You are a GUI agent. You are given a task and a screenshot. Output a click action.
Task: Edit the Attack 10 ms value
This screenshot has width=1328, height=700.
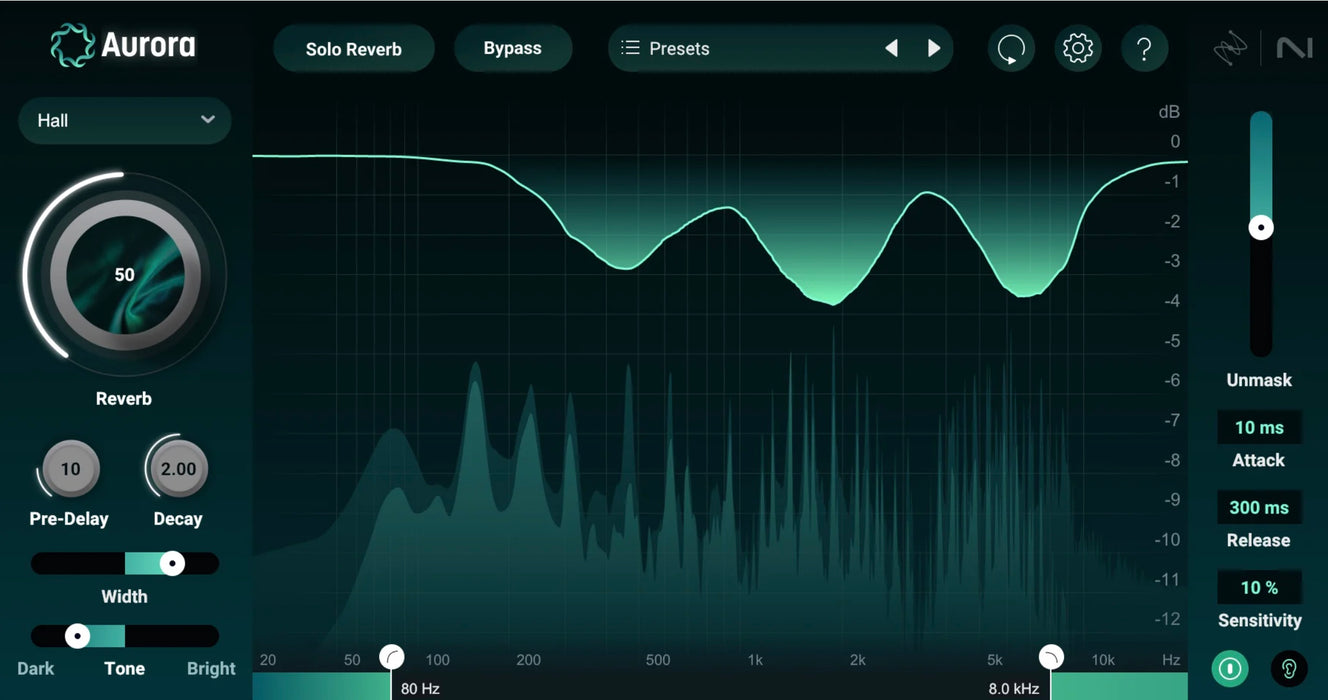tap(1259, 427)
